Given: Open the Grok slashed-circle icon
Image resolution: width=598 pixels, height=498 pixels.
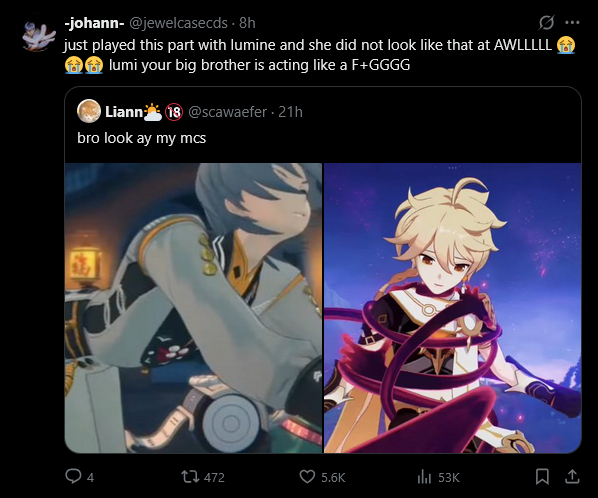Looking at the screenshot, I should 546,22.
